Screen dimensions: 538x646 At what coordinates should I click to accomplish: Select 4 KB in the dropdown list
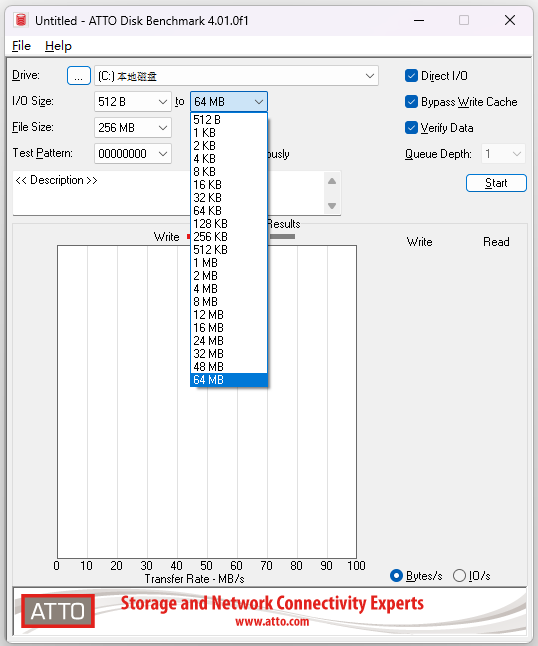click(229, 159)
